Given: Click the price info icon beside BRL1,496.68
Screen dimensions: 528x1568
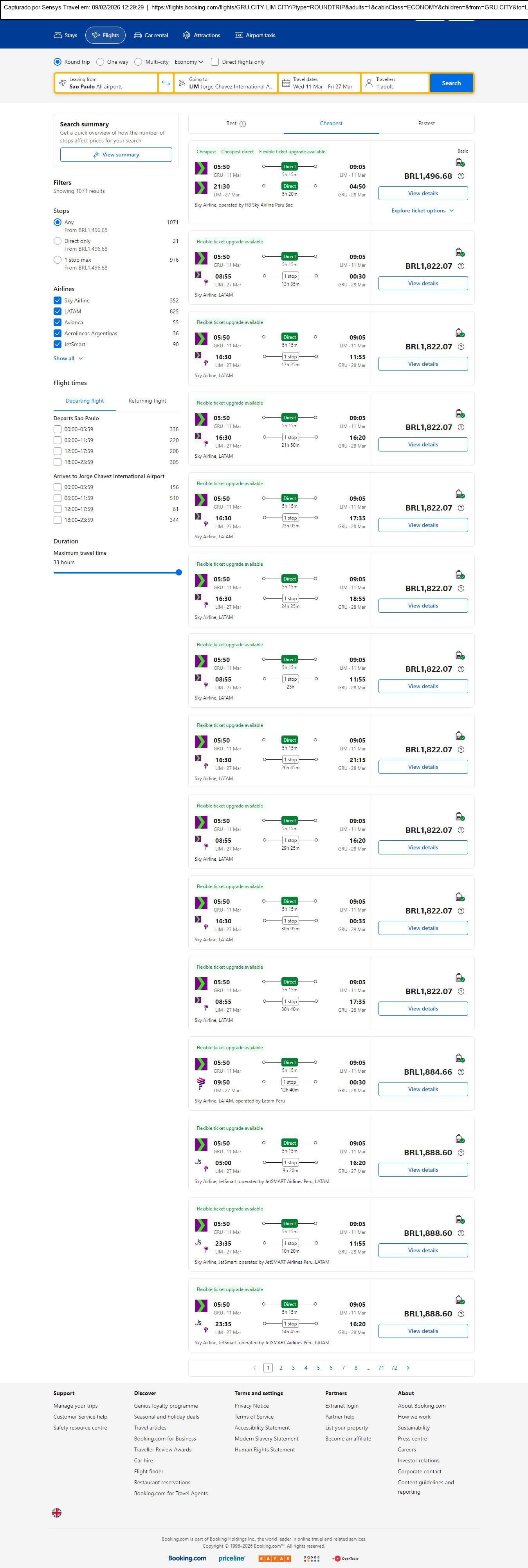Looking at the screenshot, I should [461, 176].
